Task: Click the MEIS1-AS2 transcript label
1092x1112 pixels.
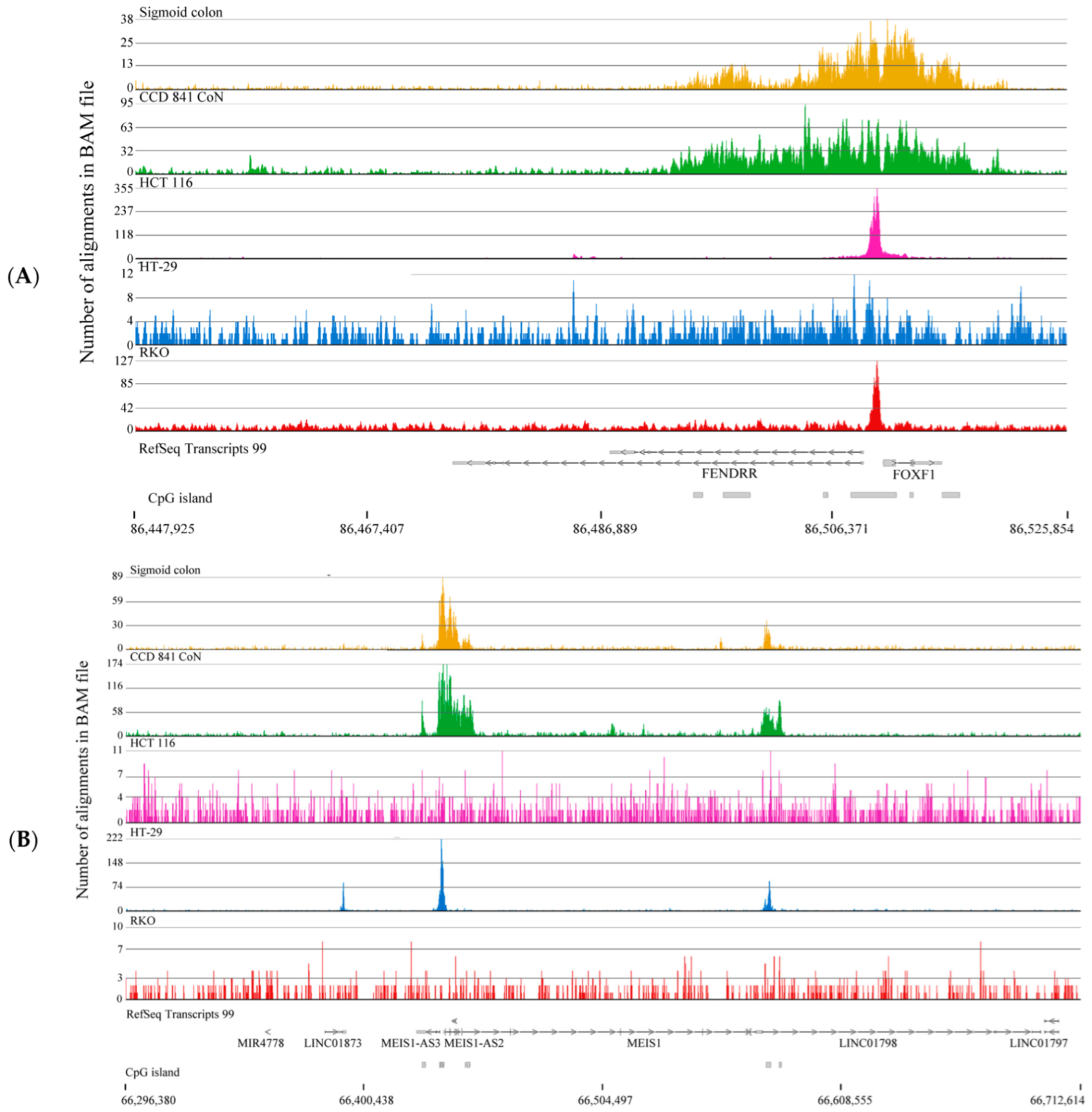Action: [x=474, y=1043]
